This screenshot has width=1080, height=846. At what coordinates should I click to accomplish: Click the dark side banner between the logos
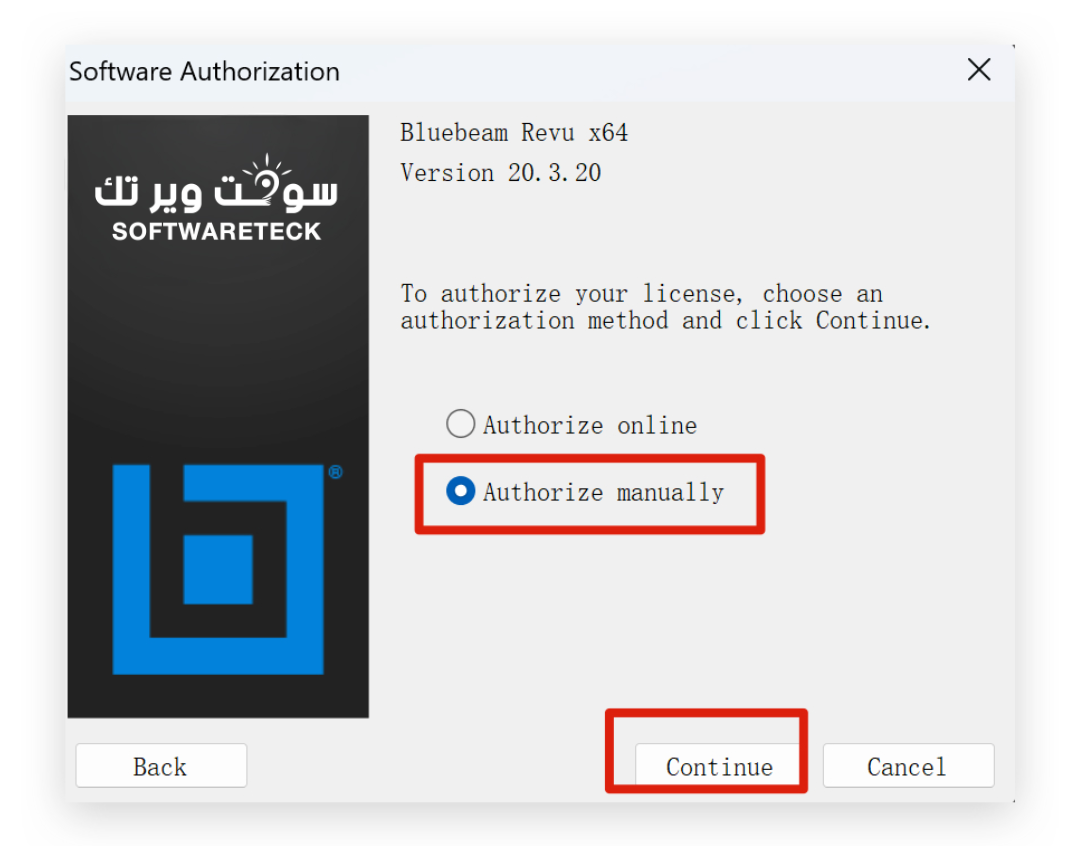pyautogui.click(x=218, y=351)
